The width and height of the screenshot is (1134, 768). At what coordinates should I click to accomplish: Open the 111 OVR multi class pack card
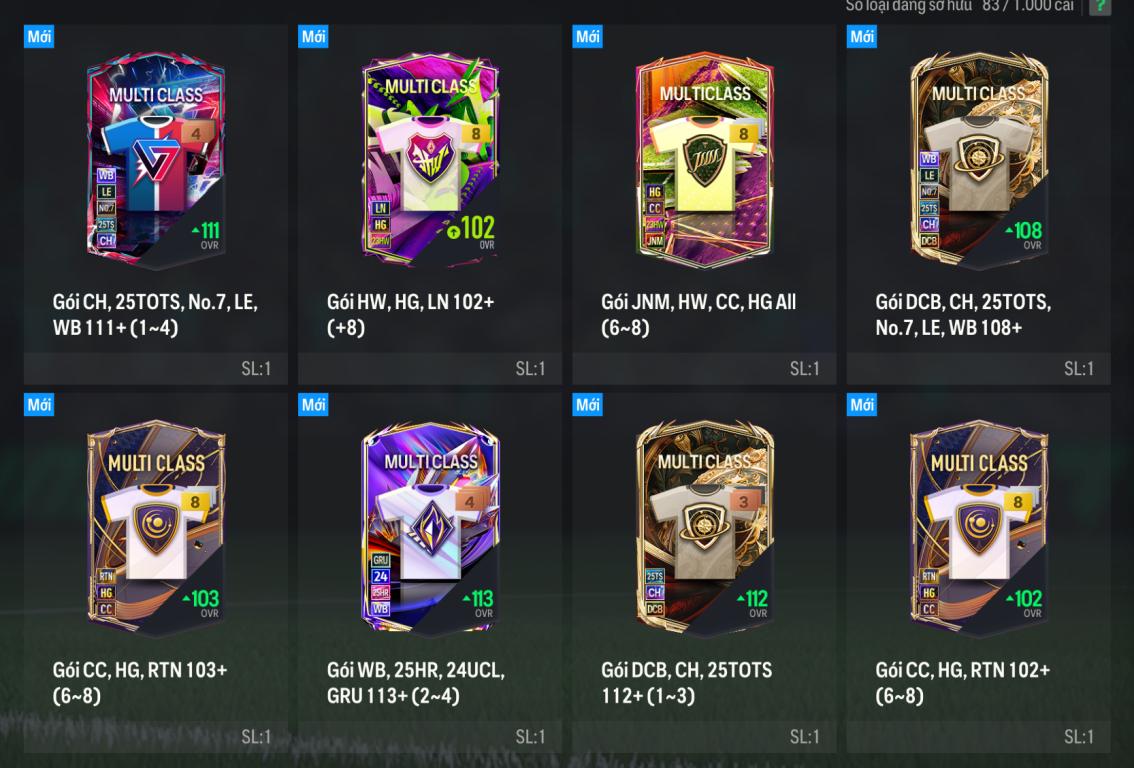point(155,159)
